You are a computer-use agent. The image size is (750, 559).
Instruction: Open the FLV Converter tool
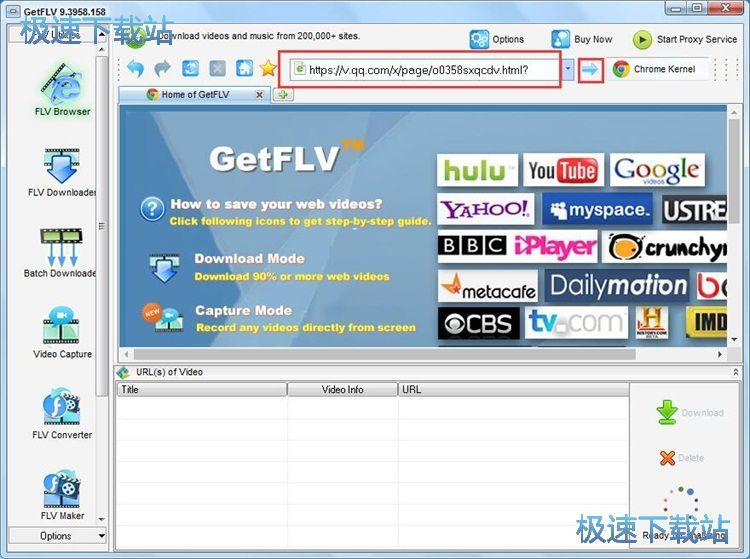tap(62, 414)
